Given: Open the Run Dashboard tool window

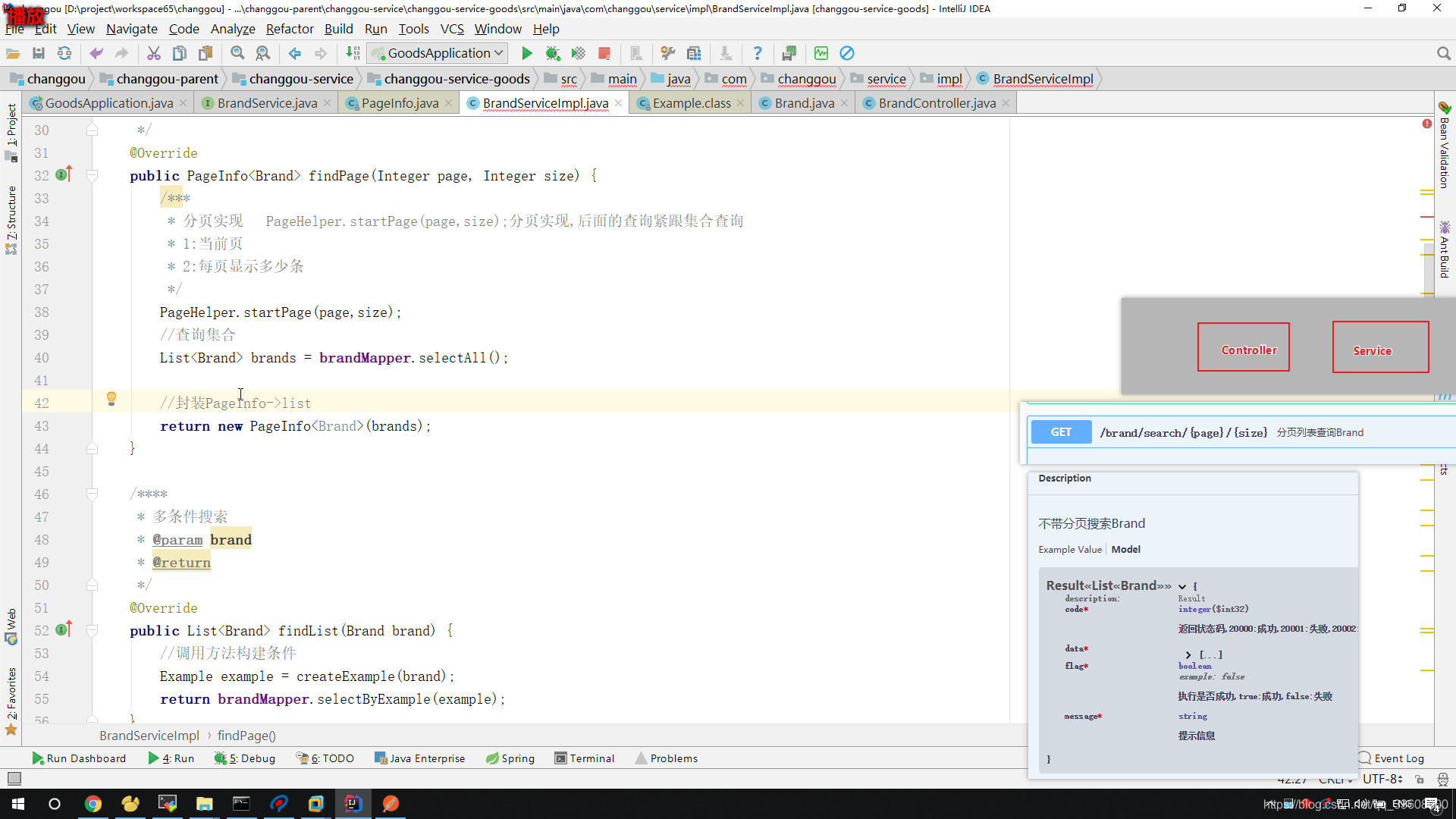Looking at the screenshot, I should [79, 758].
